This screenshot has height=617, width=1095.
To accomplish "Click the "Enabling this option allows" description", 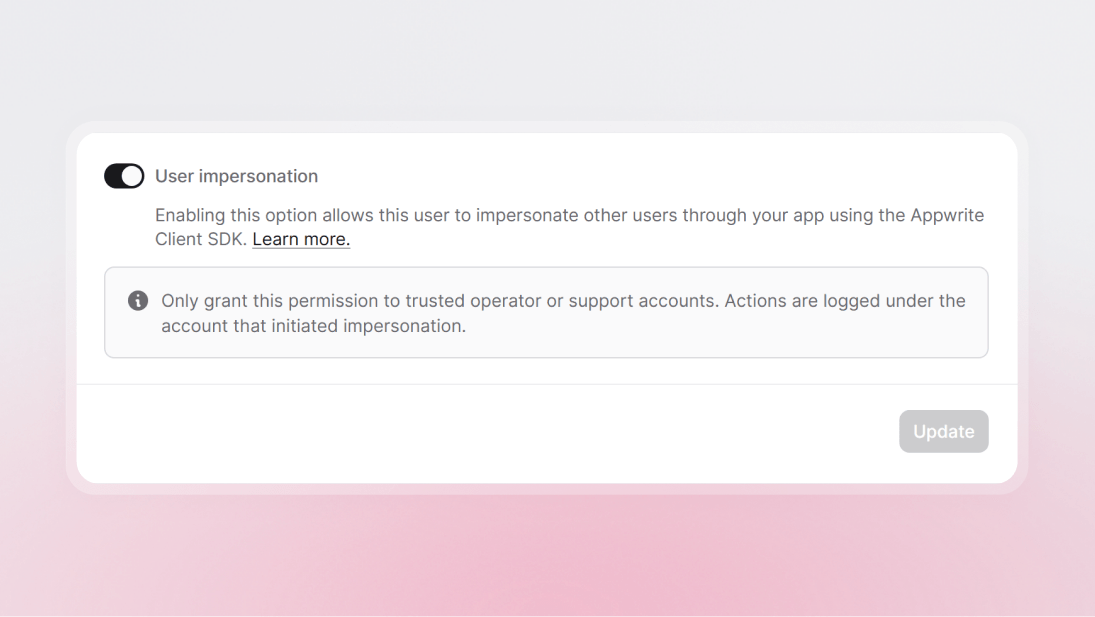I will (x=265, y=215).
